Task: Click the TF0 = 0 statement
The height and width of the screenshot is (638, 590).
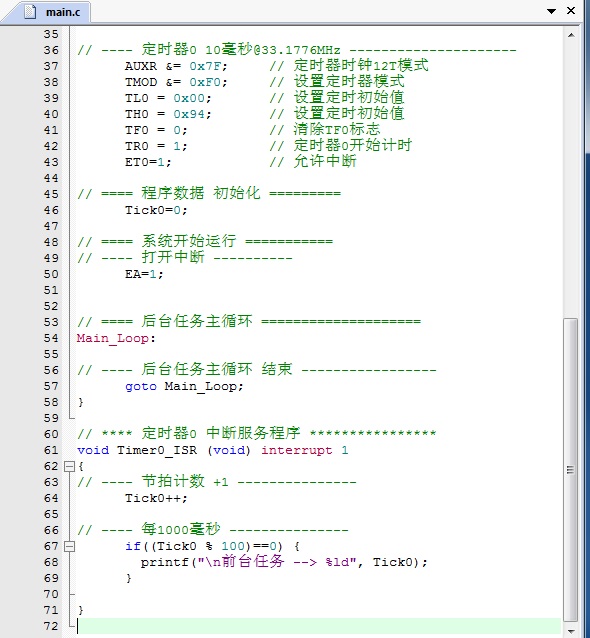Action: tap(156, 130)
